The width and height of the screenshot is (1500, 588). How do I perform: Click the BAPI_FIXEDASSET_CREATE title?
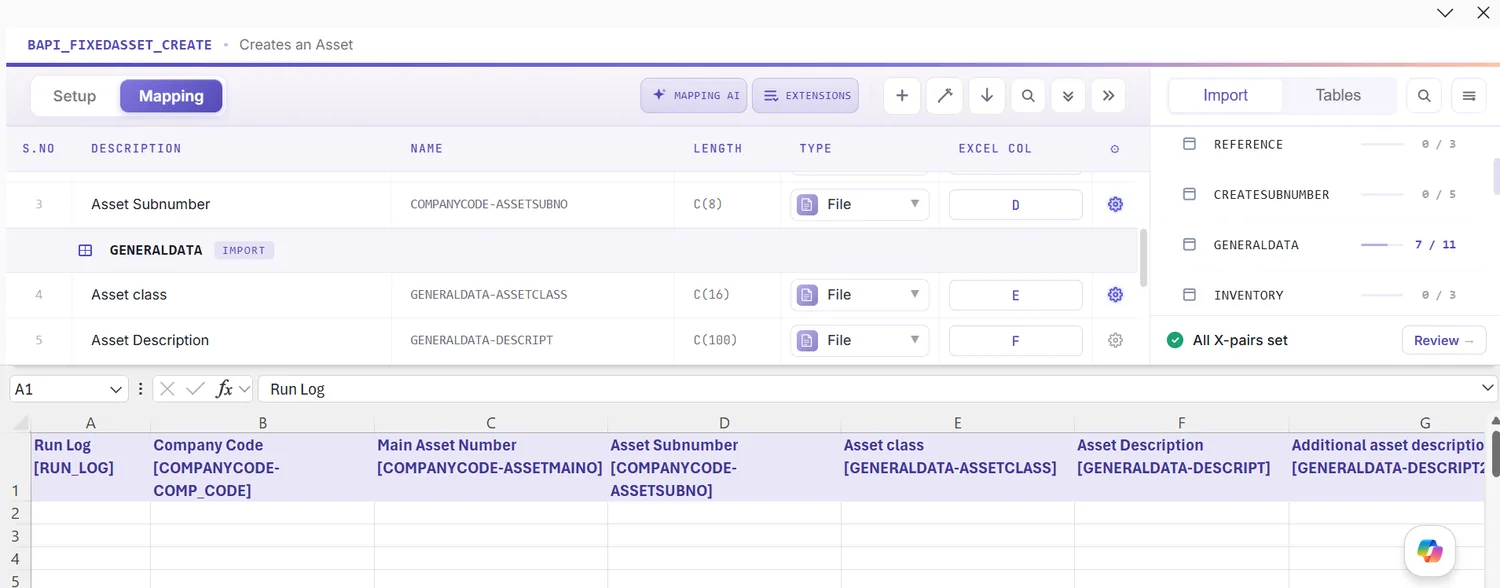[119, 45]
